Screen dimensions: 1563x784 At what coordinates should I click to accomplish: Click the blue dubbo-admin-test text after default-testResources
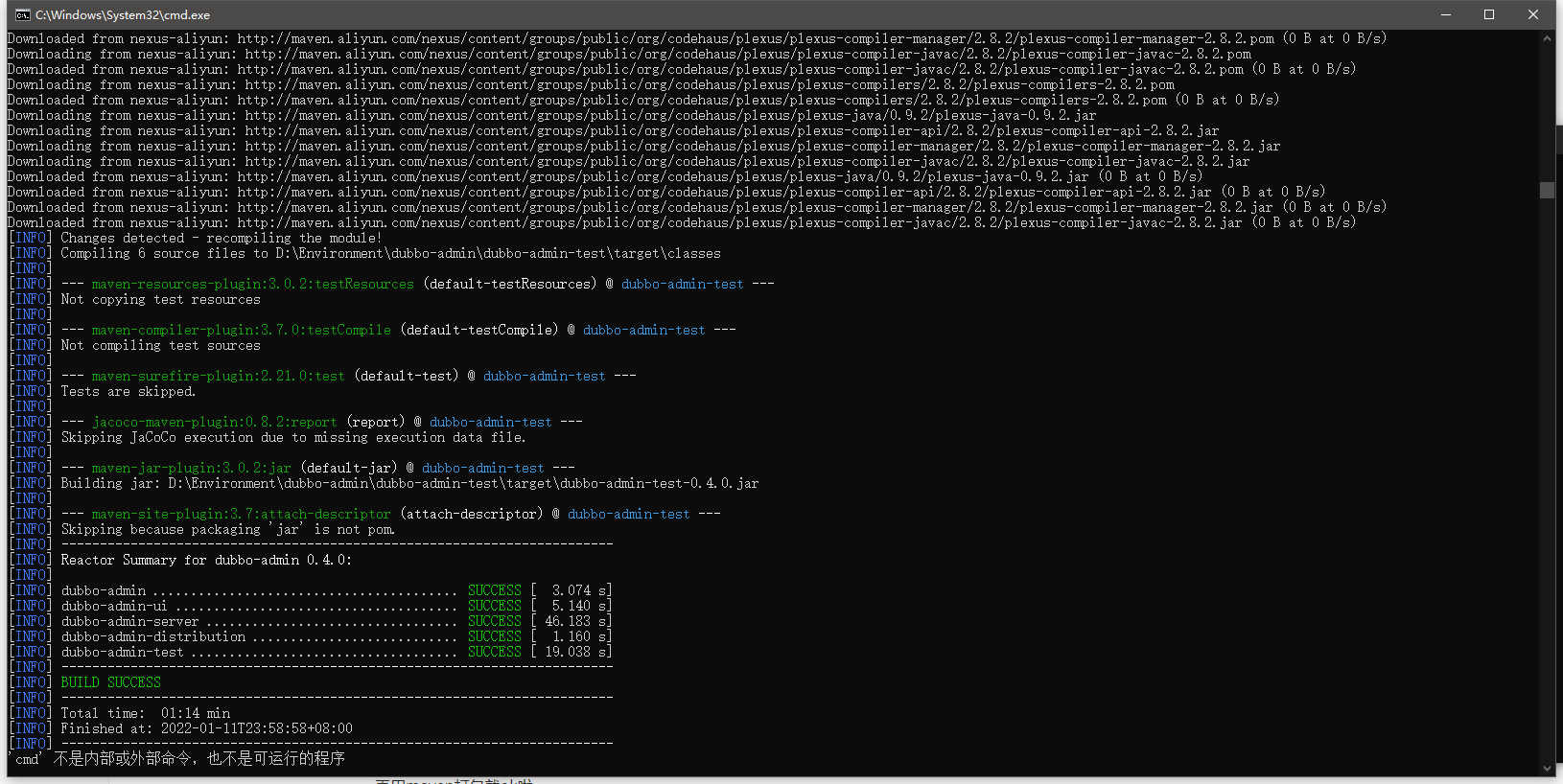(682, 284)
